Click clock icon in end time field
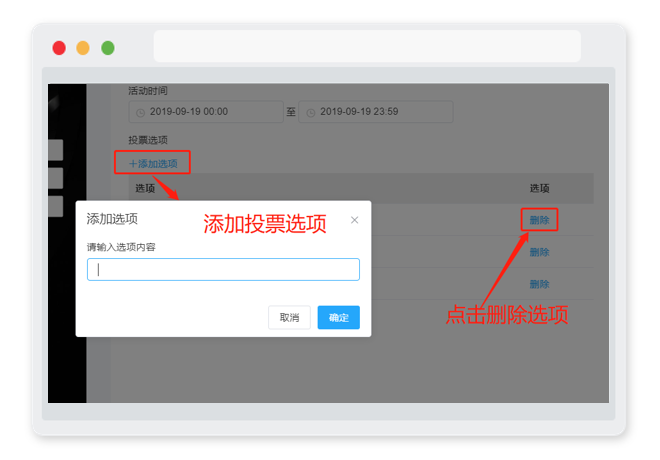Screen dimensions: 660x460 point(311,112)
